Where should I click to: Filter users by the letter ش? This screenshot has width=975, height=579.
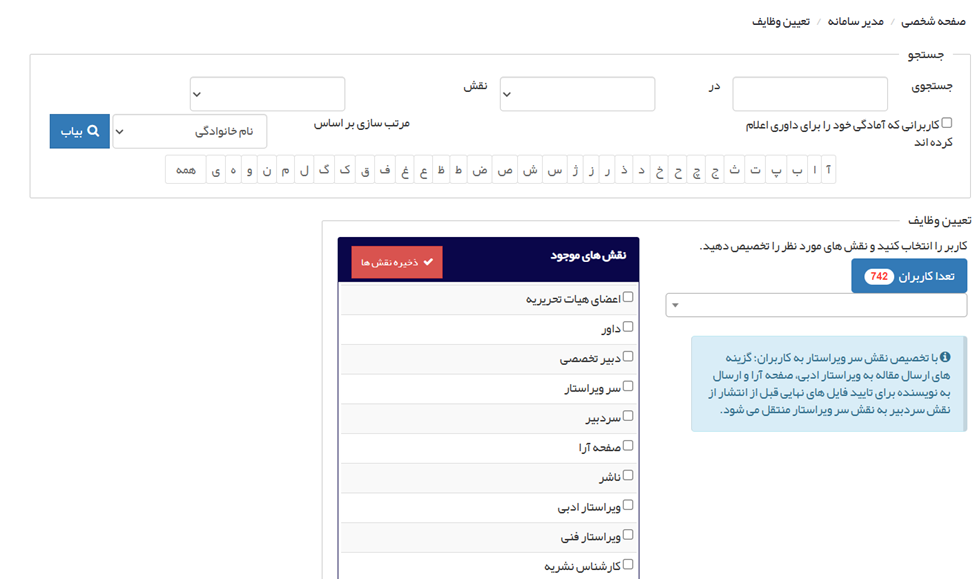[530, 170]
